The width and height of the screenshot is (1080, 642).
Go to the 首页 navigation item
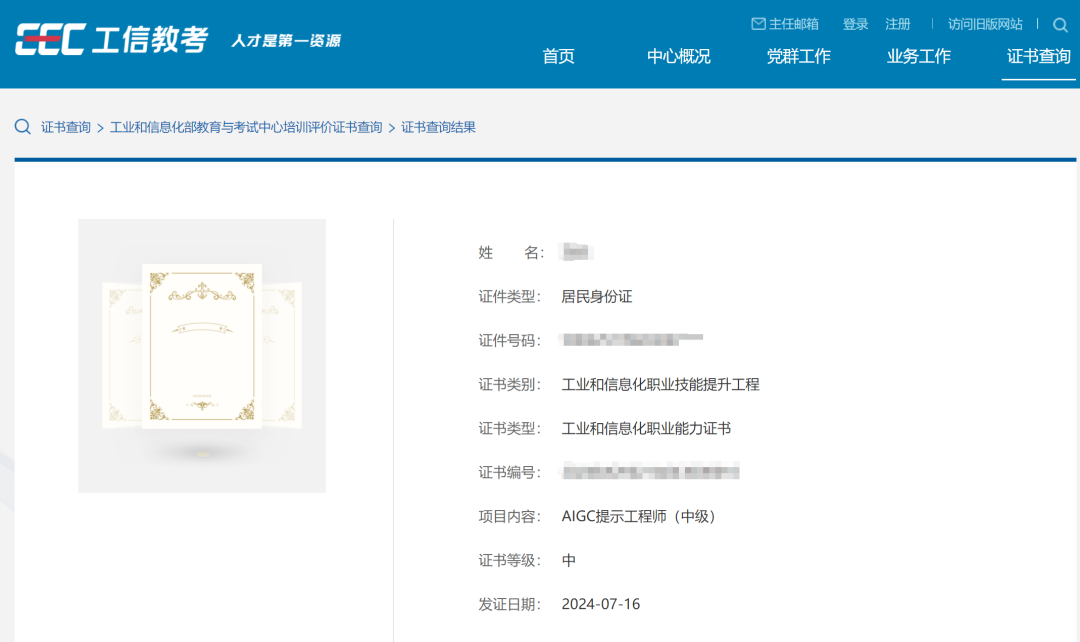point(558,57)
